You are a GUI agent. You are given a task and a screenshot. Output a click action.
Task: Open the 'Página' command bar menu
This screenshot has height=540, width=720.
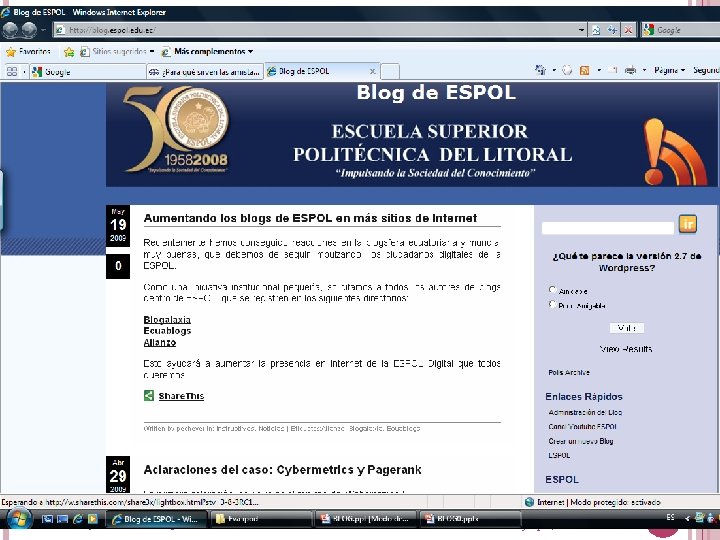point(669,70)
